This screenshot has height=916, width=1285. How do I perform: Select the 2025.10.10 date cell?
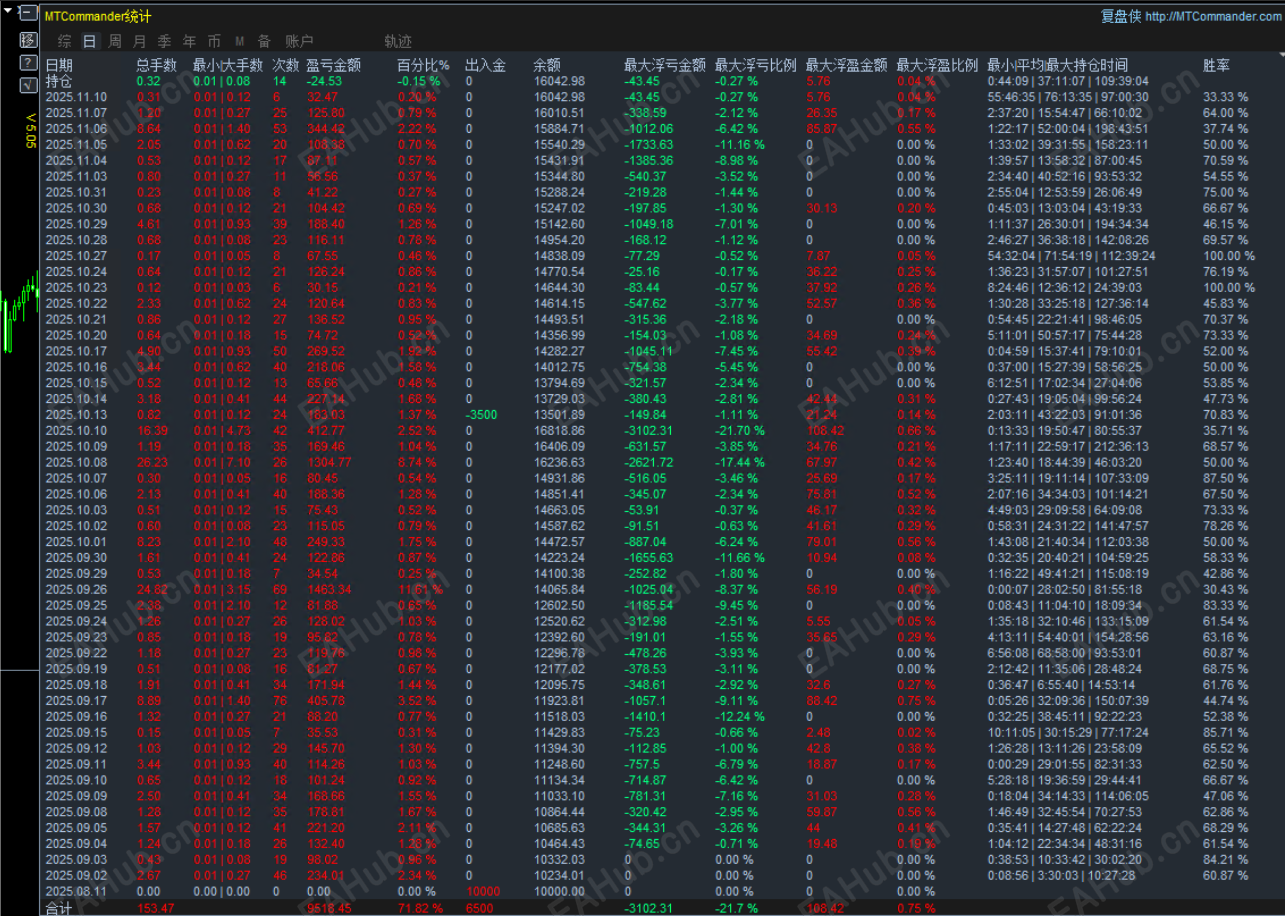point(76,431)
